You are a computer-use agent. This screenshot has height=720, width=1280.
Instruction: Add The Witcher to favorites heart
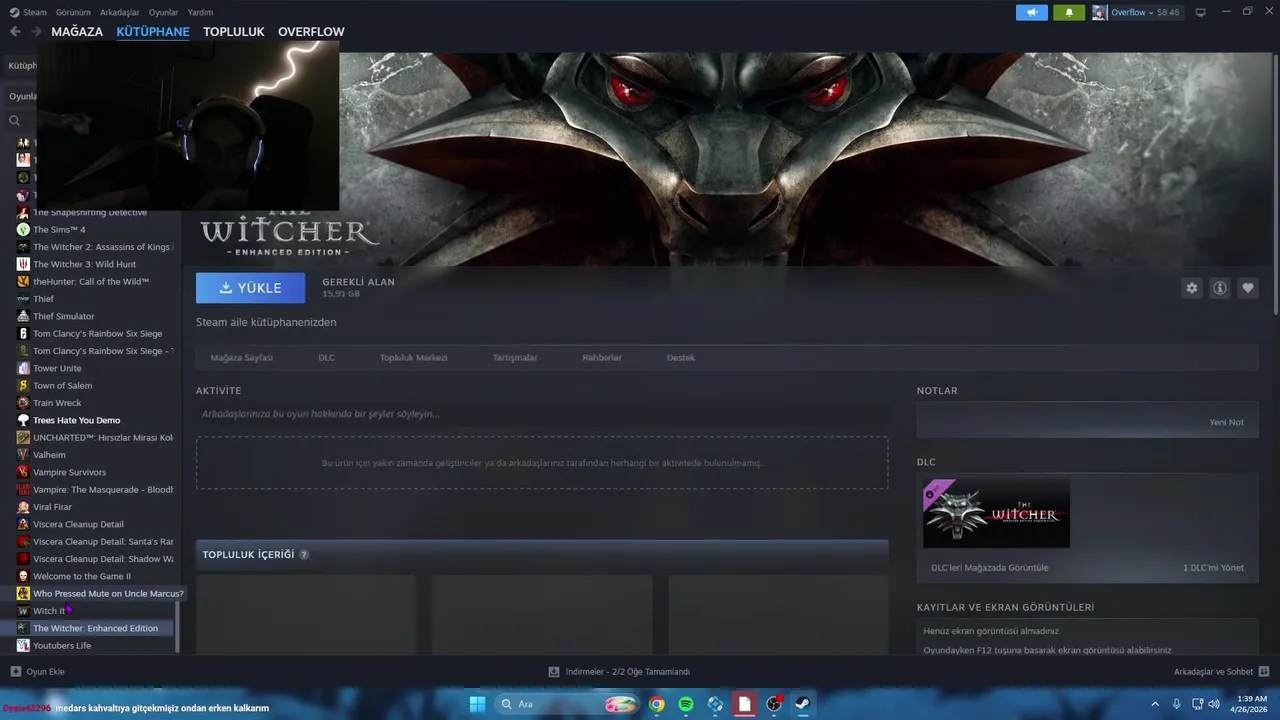point(1248,288)
